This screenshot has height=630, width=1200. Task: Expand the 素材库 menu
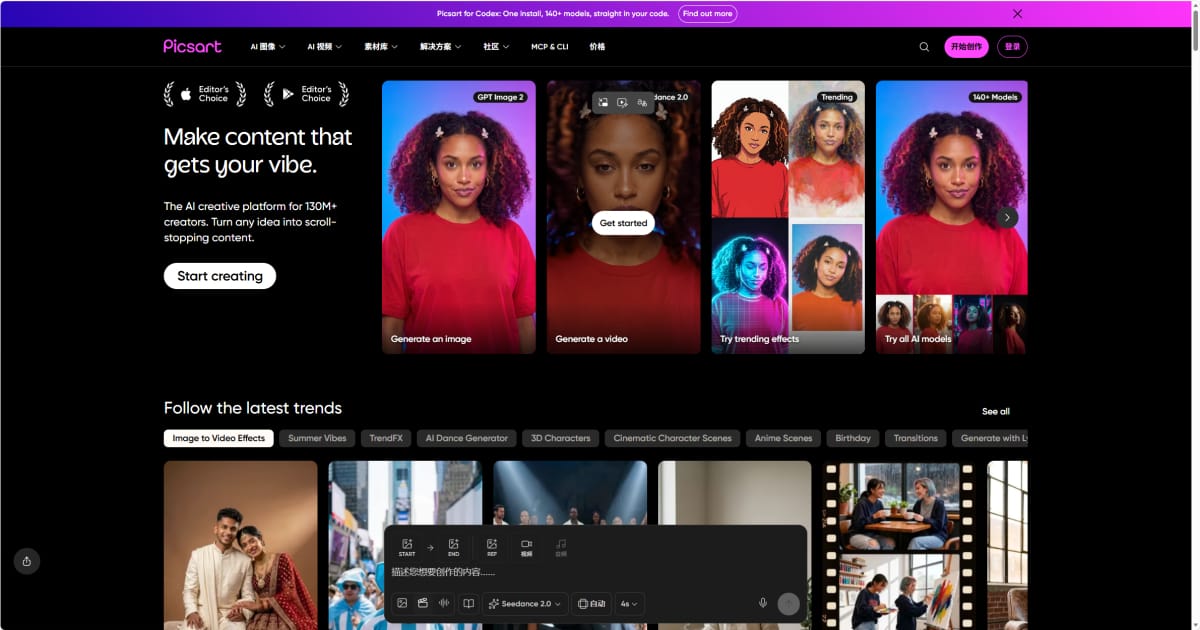click(381, 47)
